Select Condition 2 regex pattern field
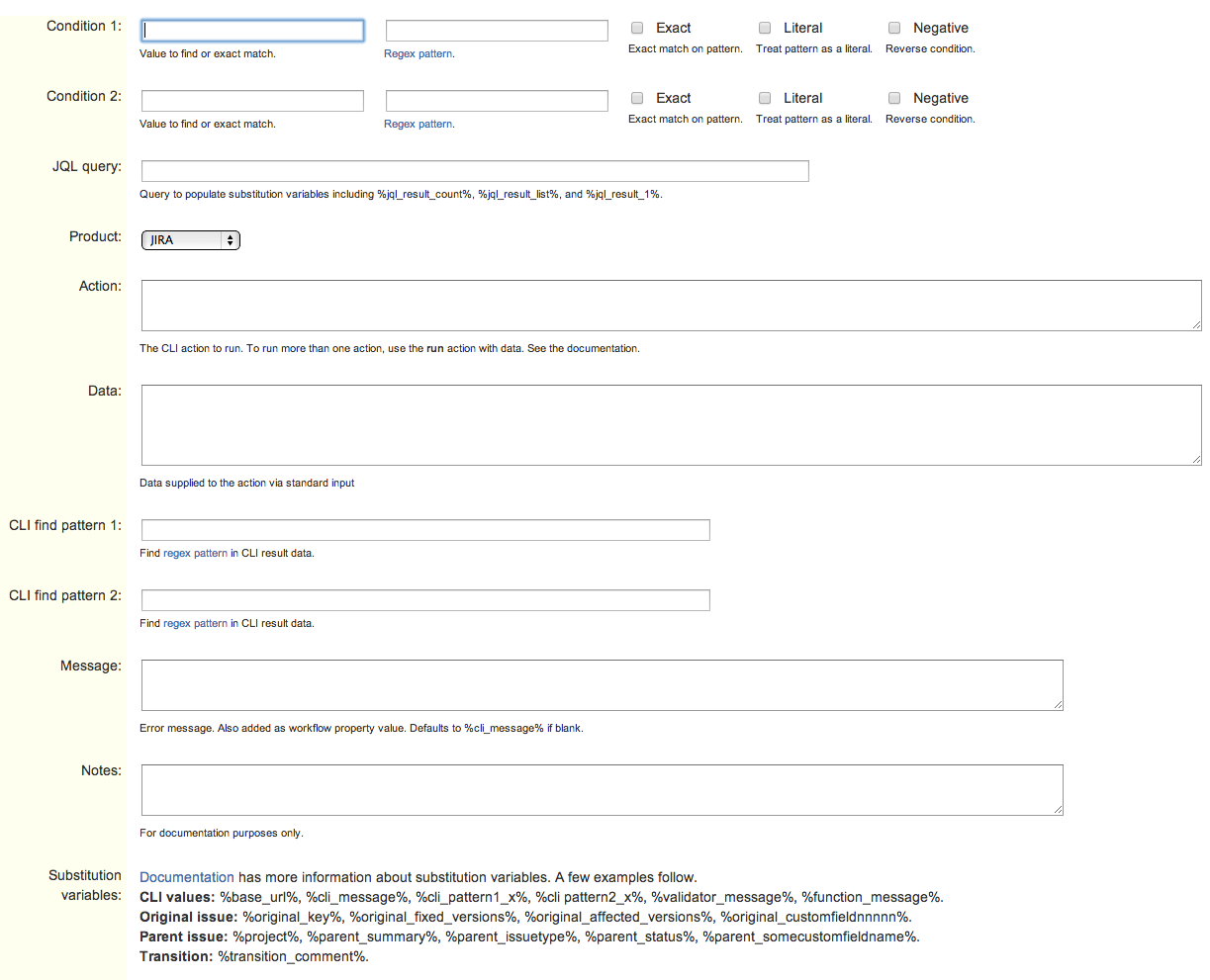This screenshot has width=1210, height=980. (497, 101)
